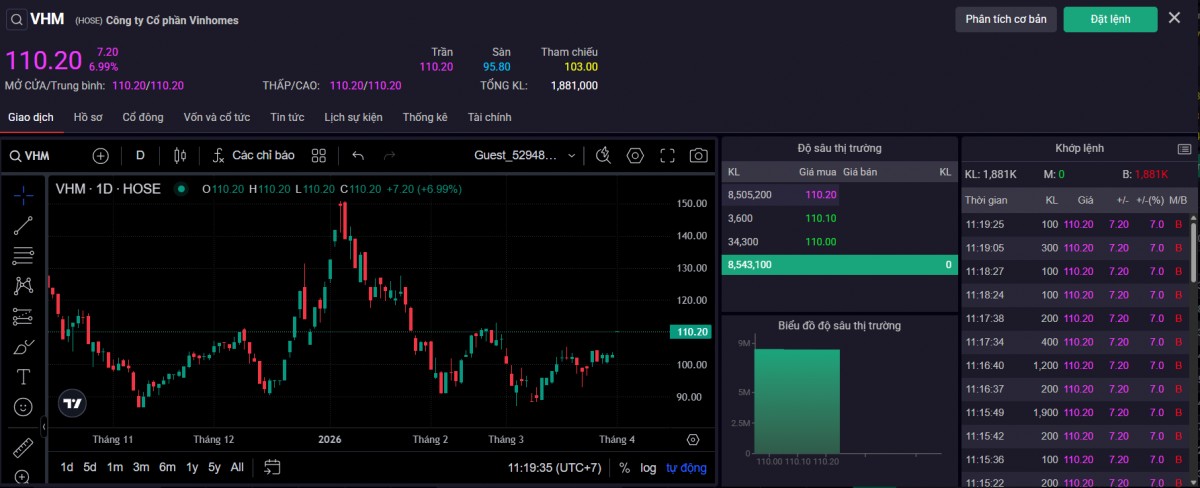Open the candlestick chart style selector
Image resolution: width=1200 pixels, height=488 pixels.
tap(180, 156)
